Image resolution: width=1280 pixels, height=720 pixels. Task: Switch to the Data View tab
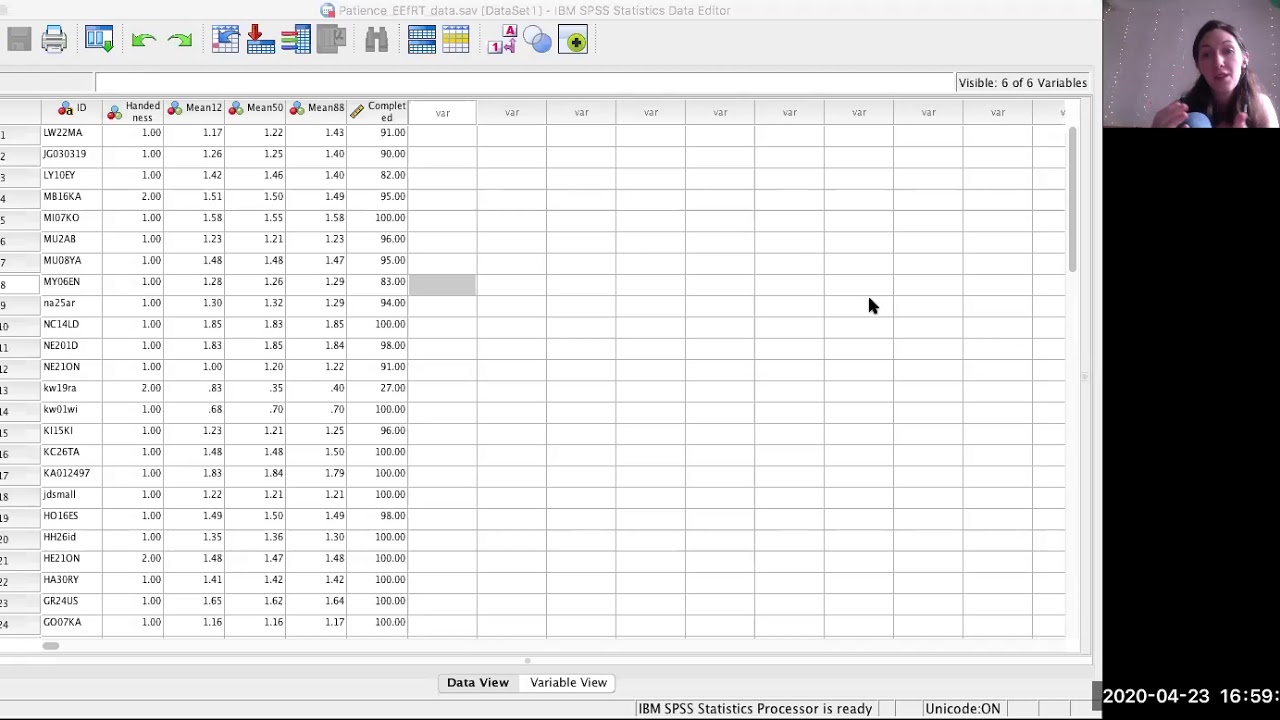(478, 682)
